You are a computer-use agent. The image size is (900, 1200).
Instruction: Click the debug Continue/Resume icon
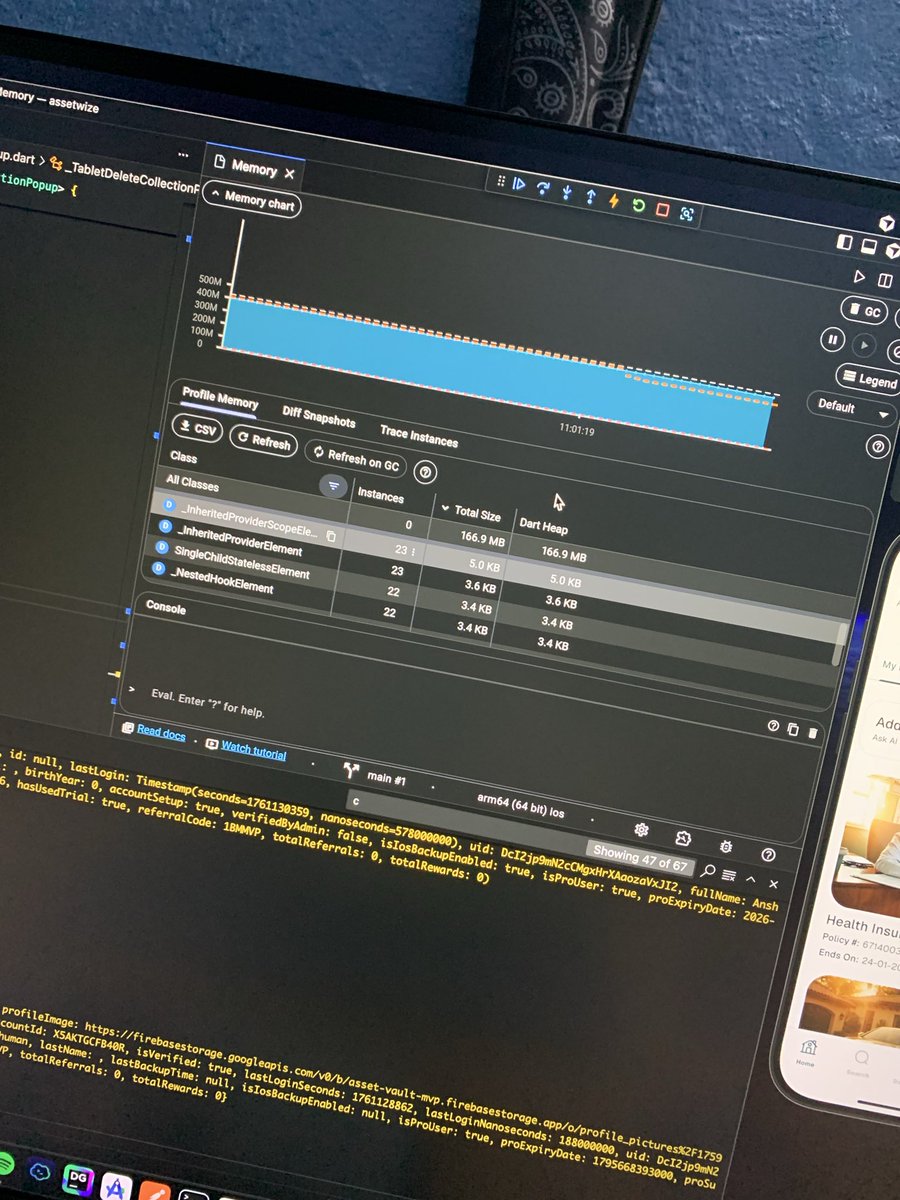pyautogui.click(x=518, y=183)
